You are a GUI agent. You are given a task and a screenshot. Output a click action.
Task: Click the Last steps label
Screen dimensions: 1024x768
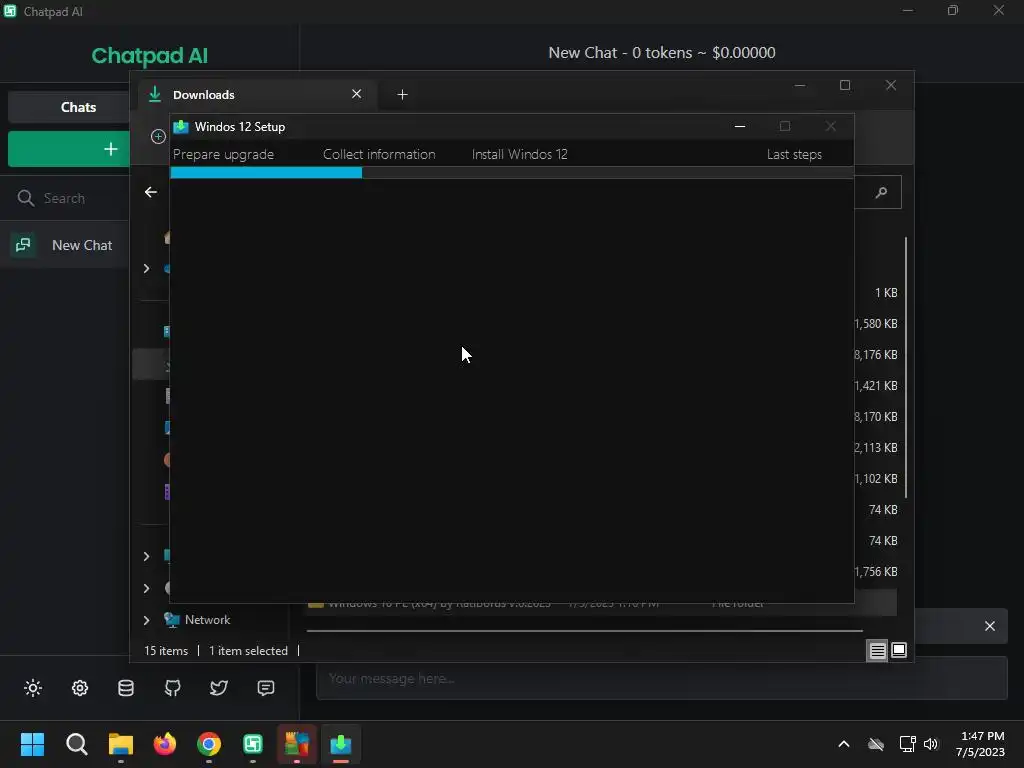[794, 155]
